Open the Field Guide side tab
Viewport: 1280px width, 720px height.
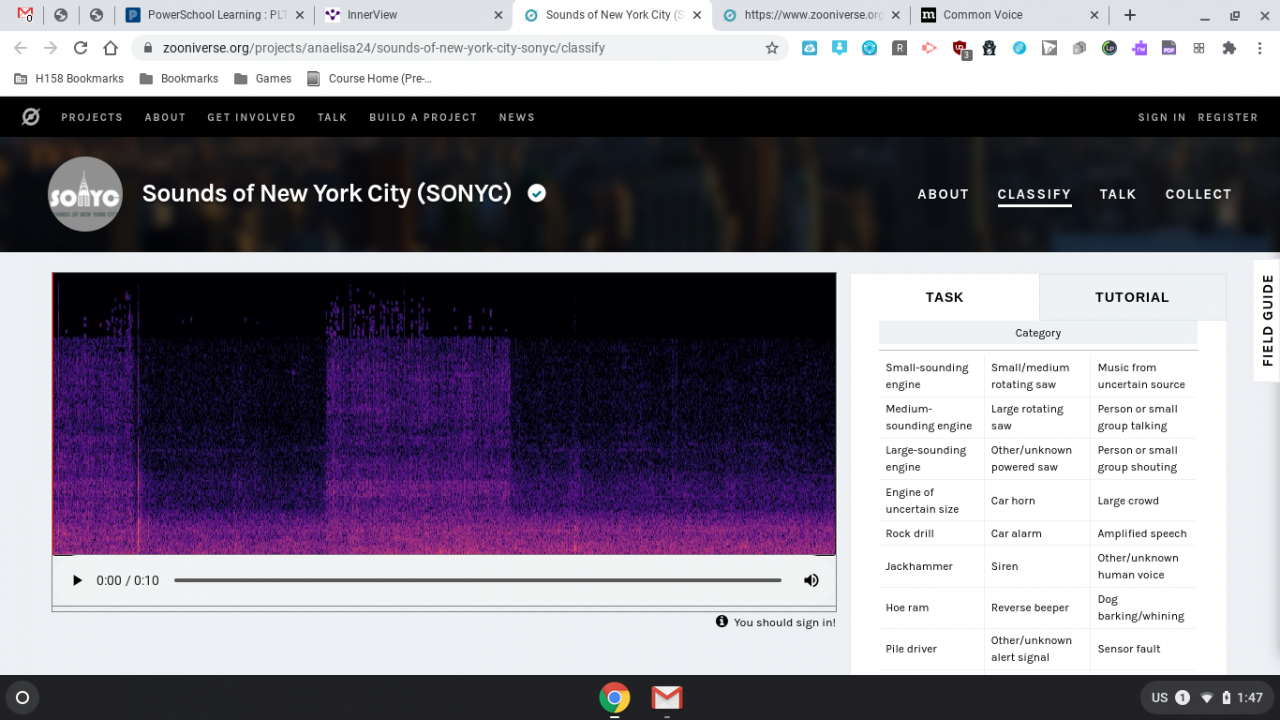pyautogui.click(x=1267, y=321)
